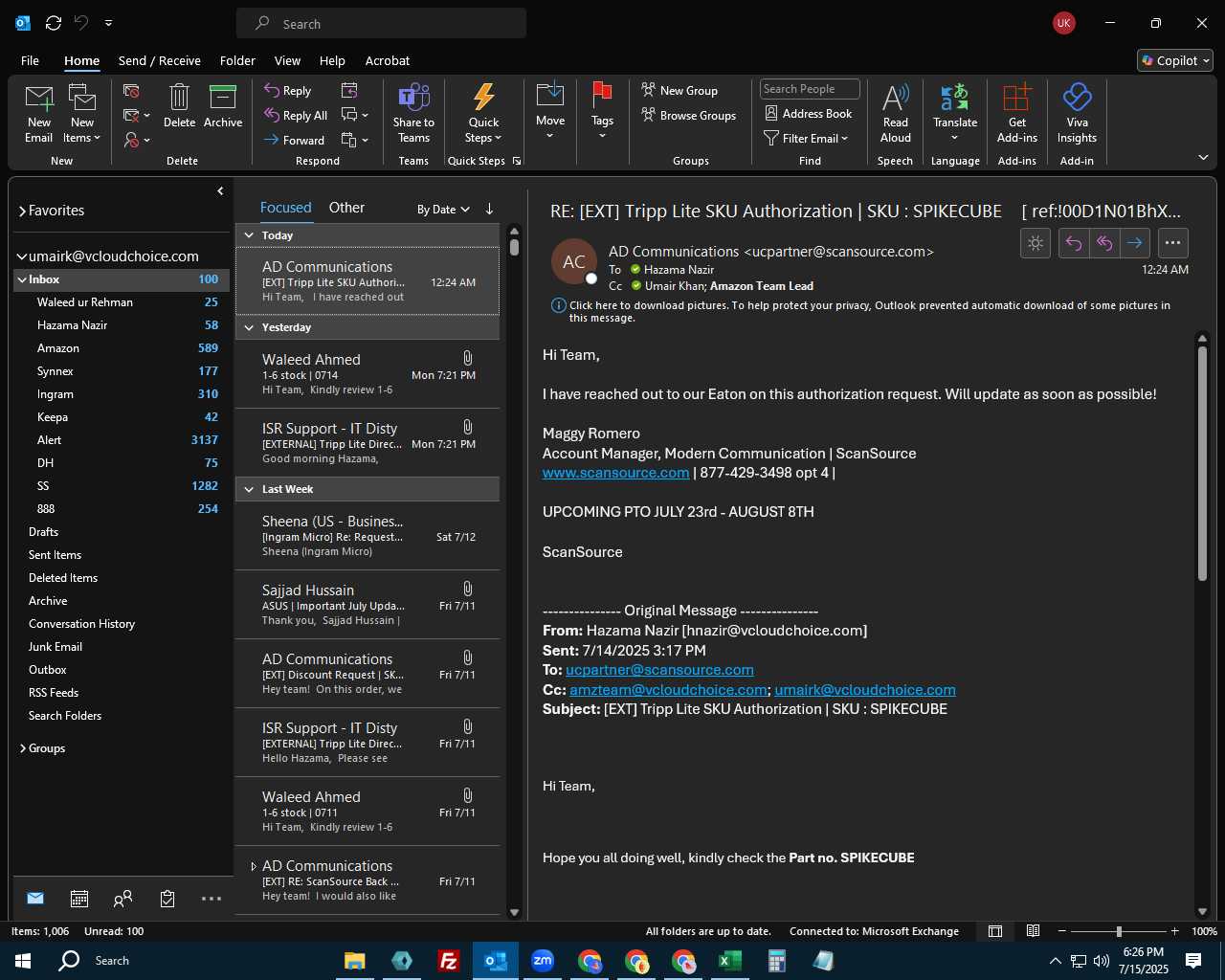Screen dimensions: 1225x980
Task: Open more actions ellipsis in reading pane
Action: coord(1173,243)
